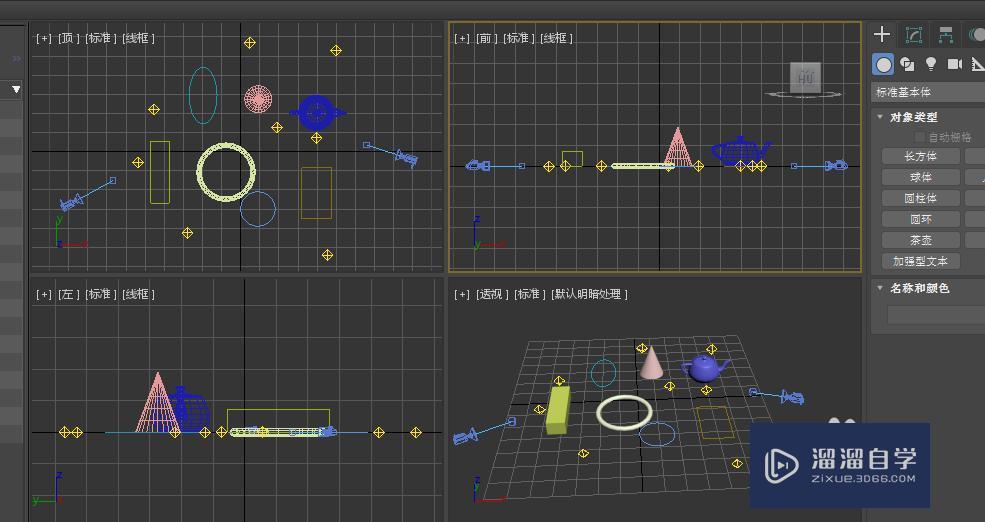Open [线框] shading menu in front viewport
This screenshot has height=522, width=985.
point(557,38)
